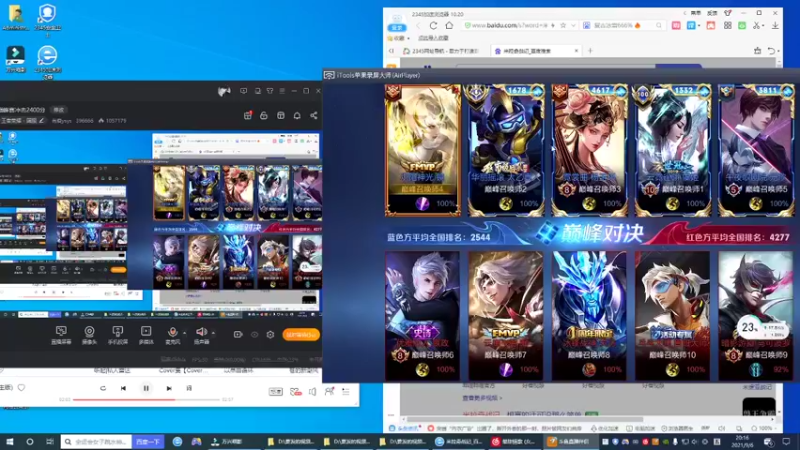Click the search magnifier icon in browser search box

[659, 26]
